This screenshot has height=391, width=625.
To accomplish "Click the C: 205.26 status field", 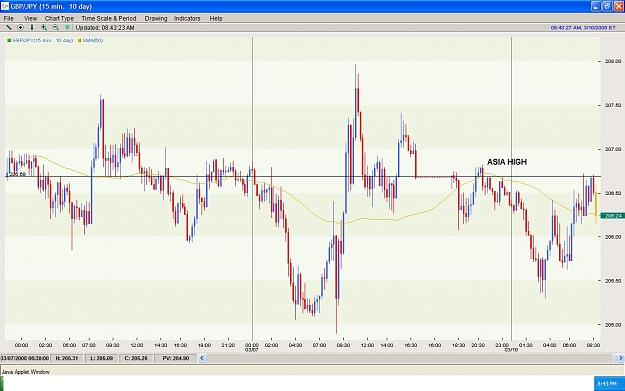I will tap(136, 358).
